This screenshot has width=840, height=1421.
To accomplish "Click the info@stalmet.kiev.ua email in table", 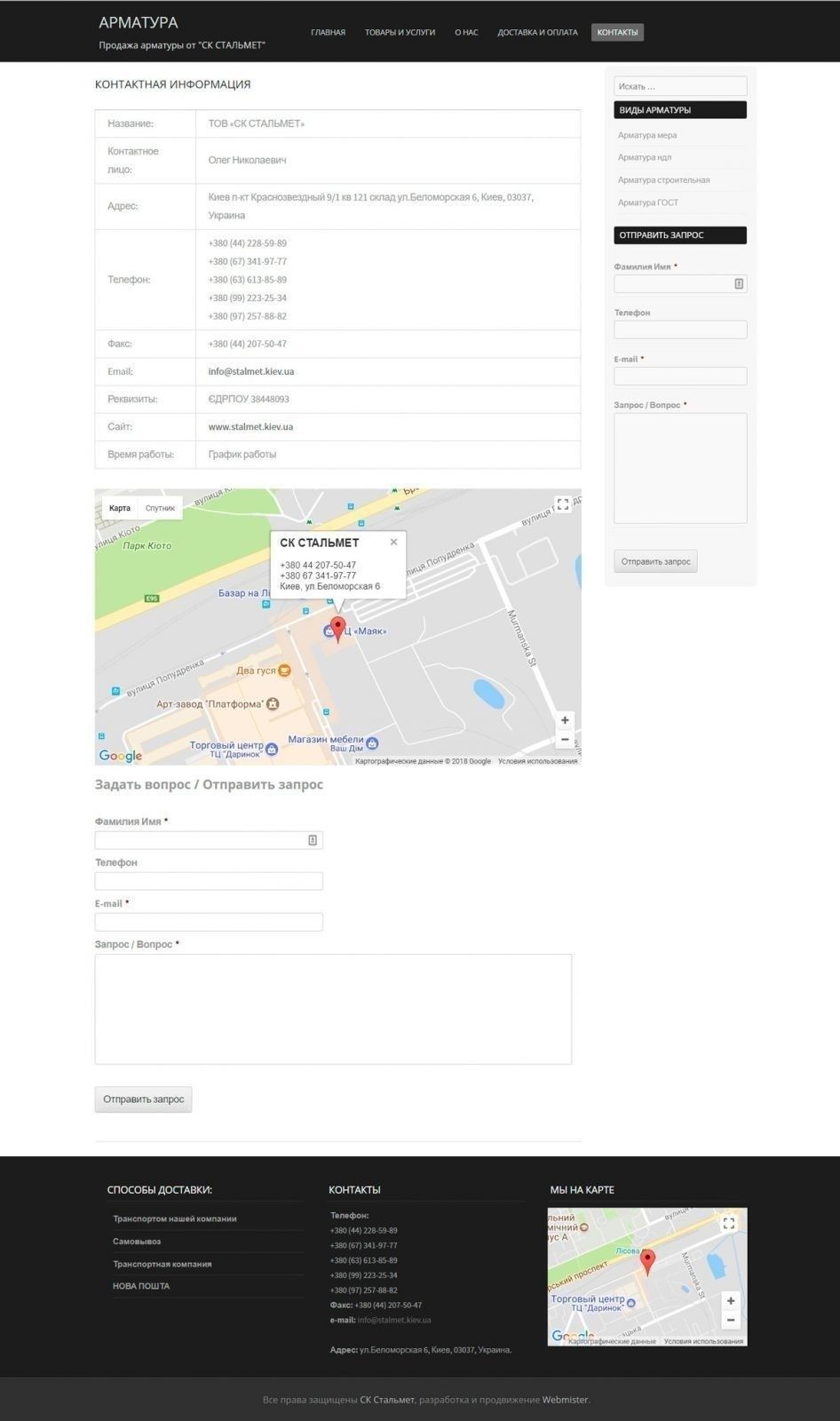I will click(x=251, y=372).
